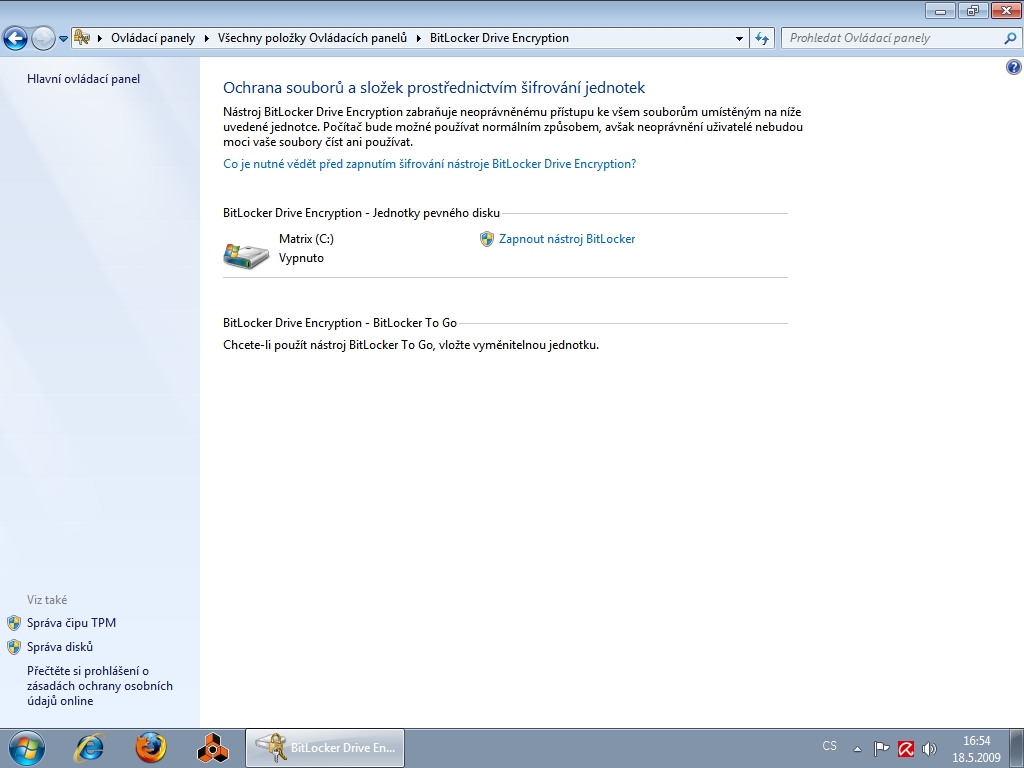Launch Internet Explorer from the taskbar
This screenshot has height=768, width=1024.
coord(89,748)
